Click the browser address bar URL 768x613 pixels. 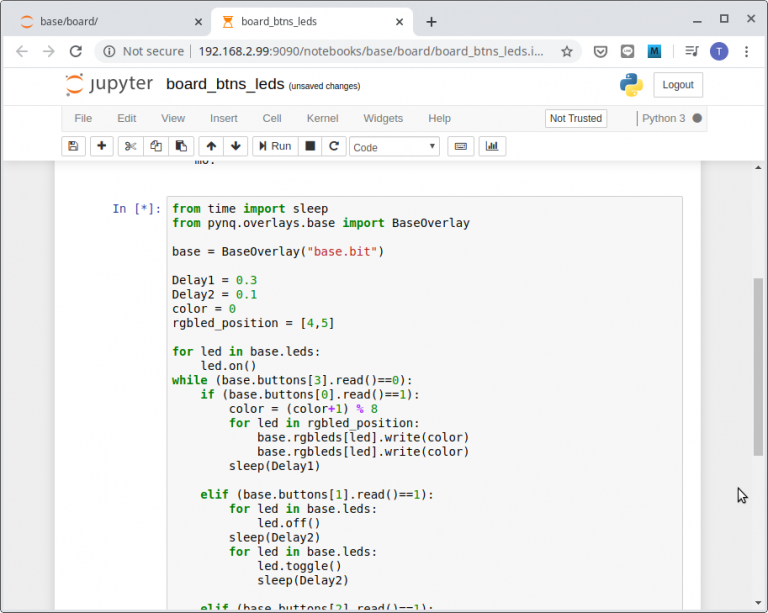[x=370, y=51]
